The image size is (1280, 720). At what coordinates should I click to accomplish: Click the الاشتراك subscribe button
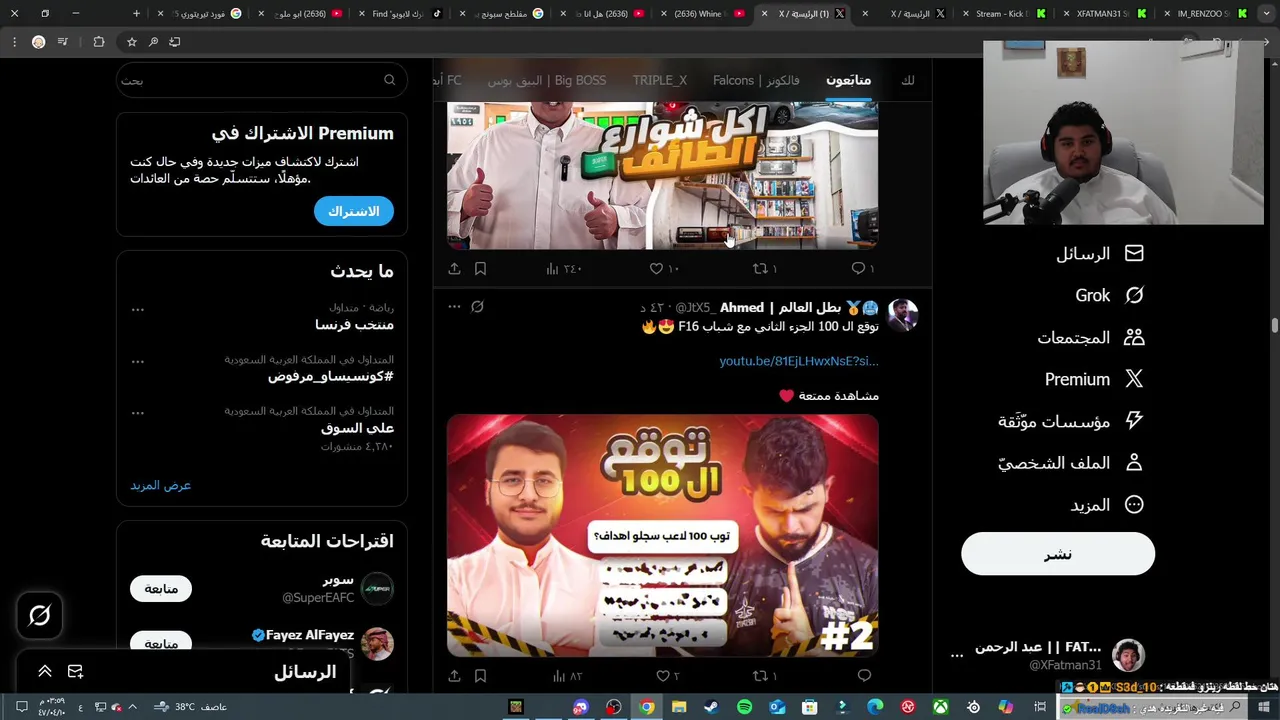coord(354,211)
